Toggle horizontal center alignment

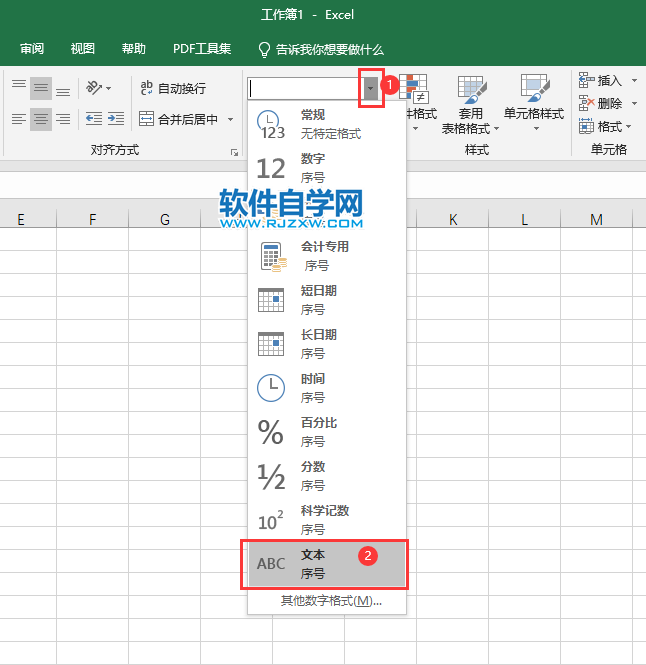point(41,119)
